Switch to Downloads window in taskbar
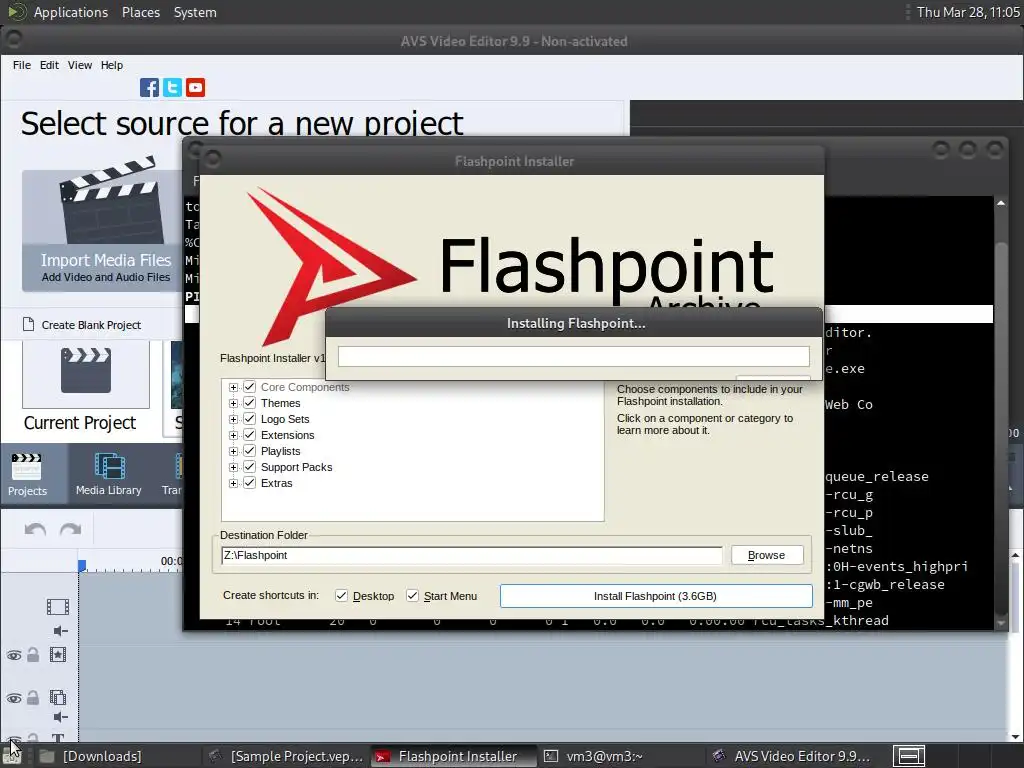This screenshot has height=768, width=1024. point(91,756)
